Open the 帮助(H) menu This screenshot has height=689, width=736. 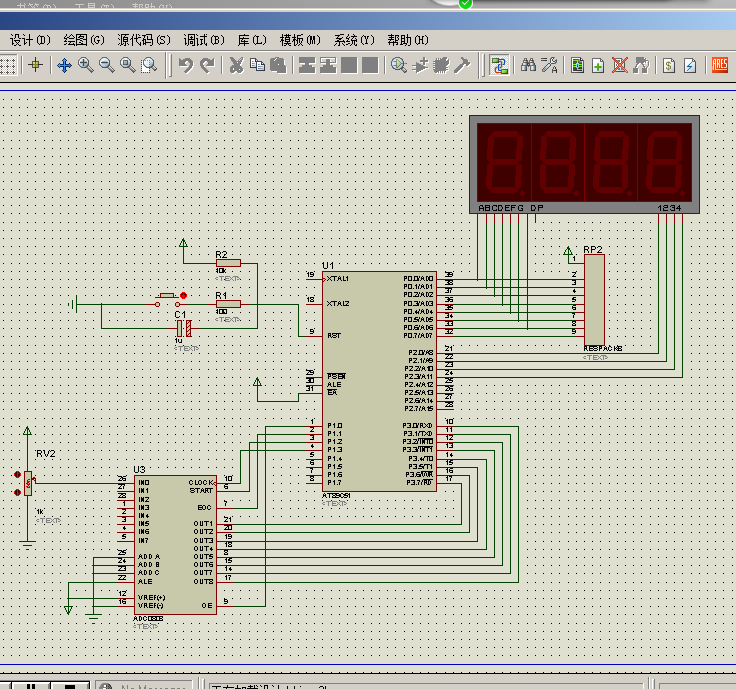(x=408, y=40)
